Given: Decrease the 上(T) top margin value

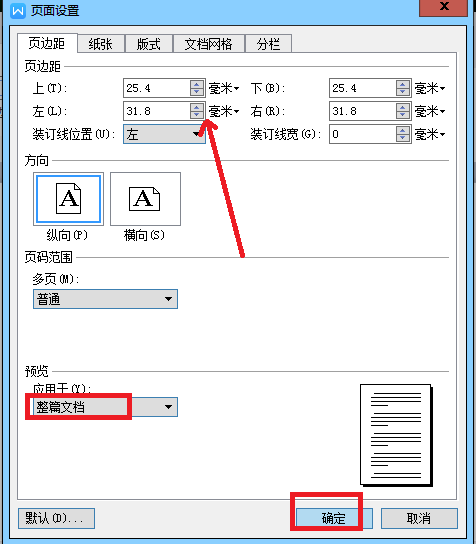Looking at the screenshot, I should 197,92.
